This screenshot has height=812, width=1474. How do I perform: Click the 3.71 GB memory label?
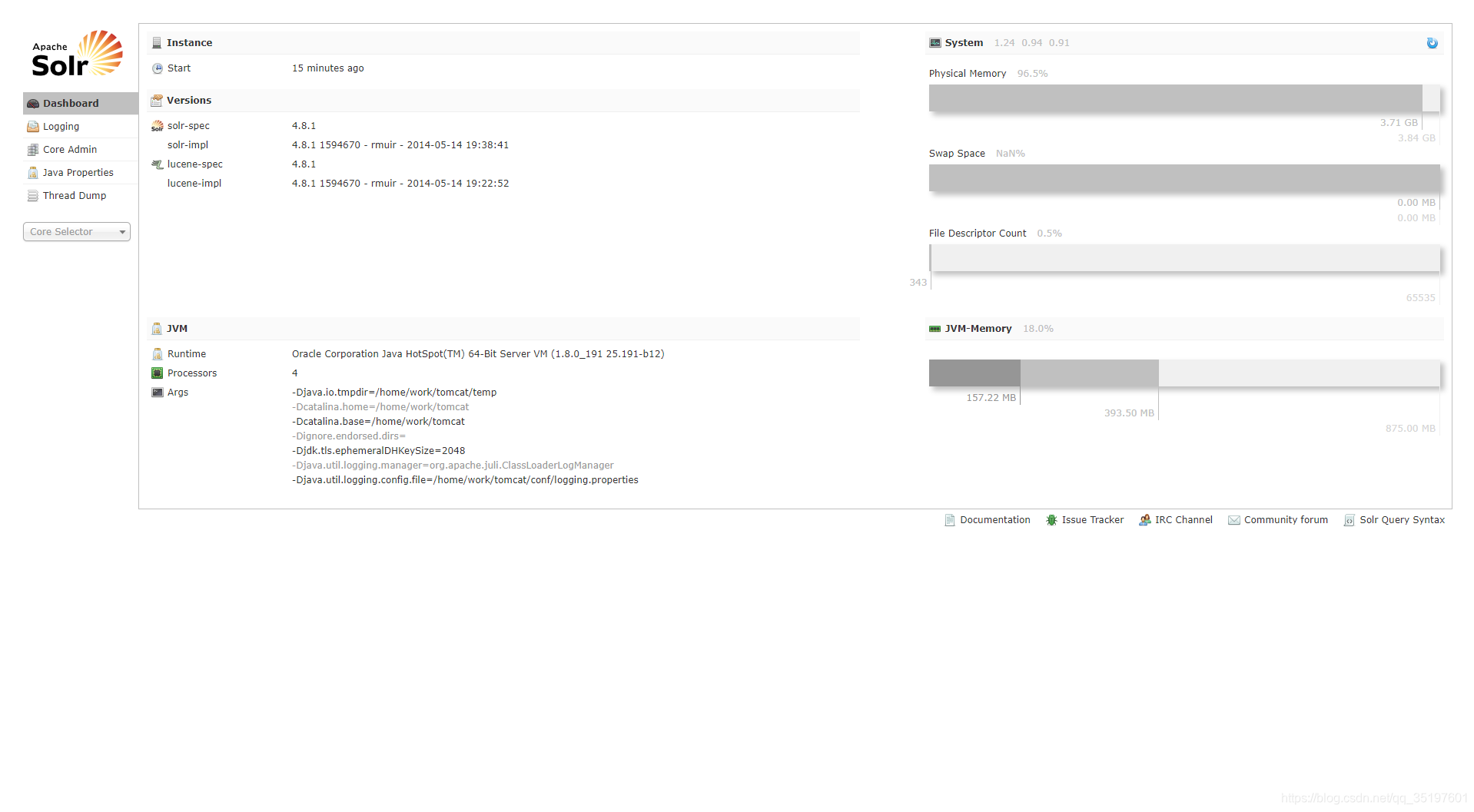pyautogui.click(x=1399, y=123)
